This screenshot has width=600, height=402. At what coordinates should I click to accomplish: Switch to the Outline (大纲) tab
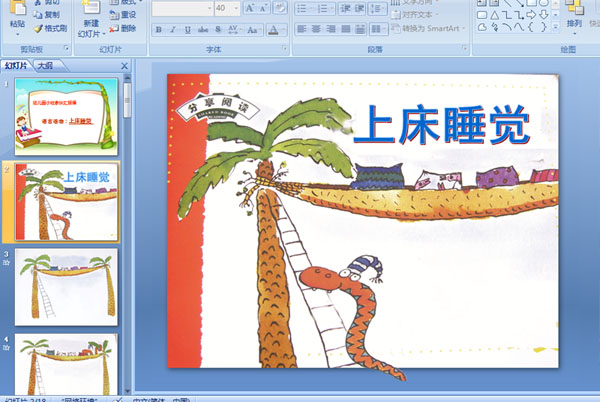(x=46, y=65)
